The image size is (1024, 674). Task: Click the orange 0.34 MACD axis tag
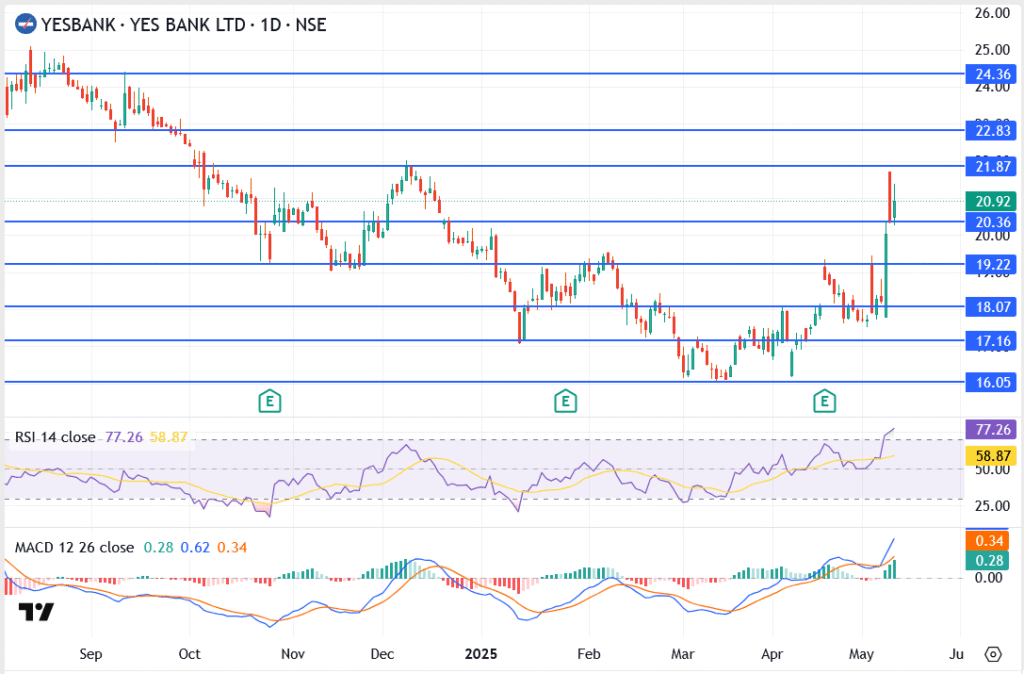tap(990, 541)
